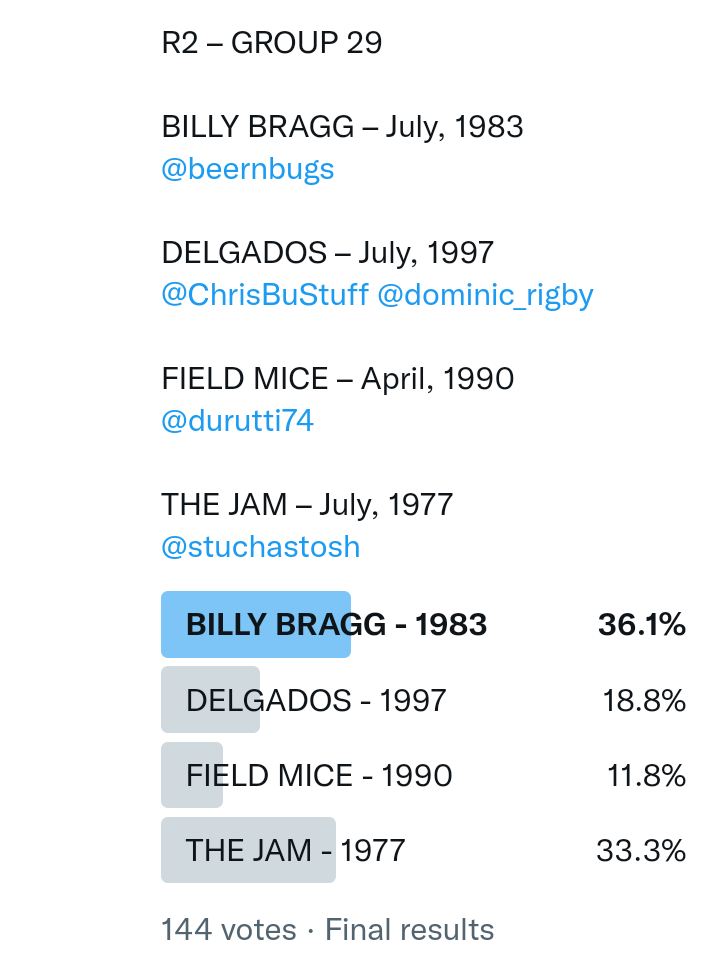The width and height of the screenshot is (720, 967).
Task: Click the 11.8% poll percentage
Action: coord(646,775)
